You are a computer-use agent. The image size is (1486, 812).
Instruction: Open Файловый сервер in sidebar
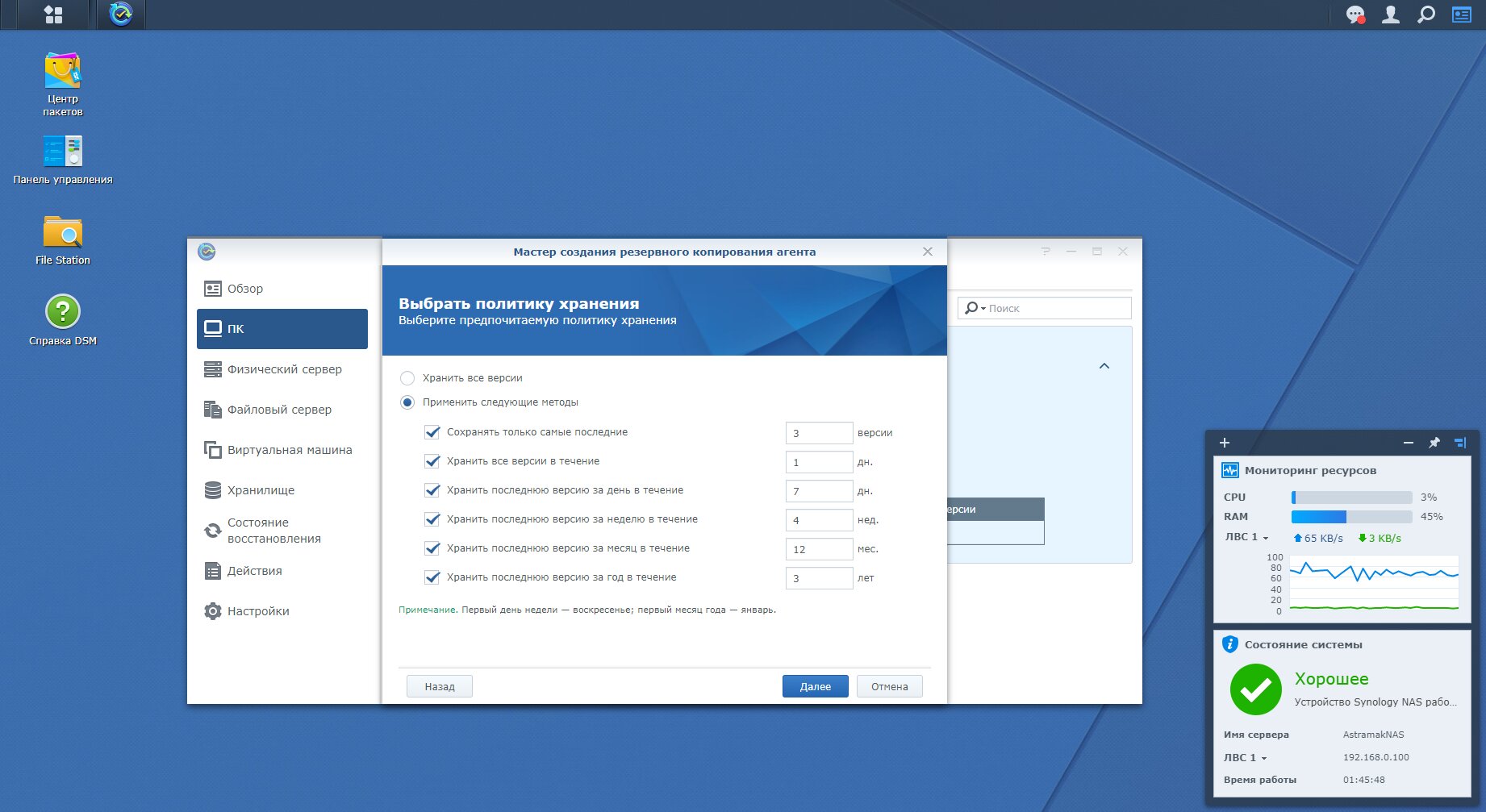(282, 410)
